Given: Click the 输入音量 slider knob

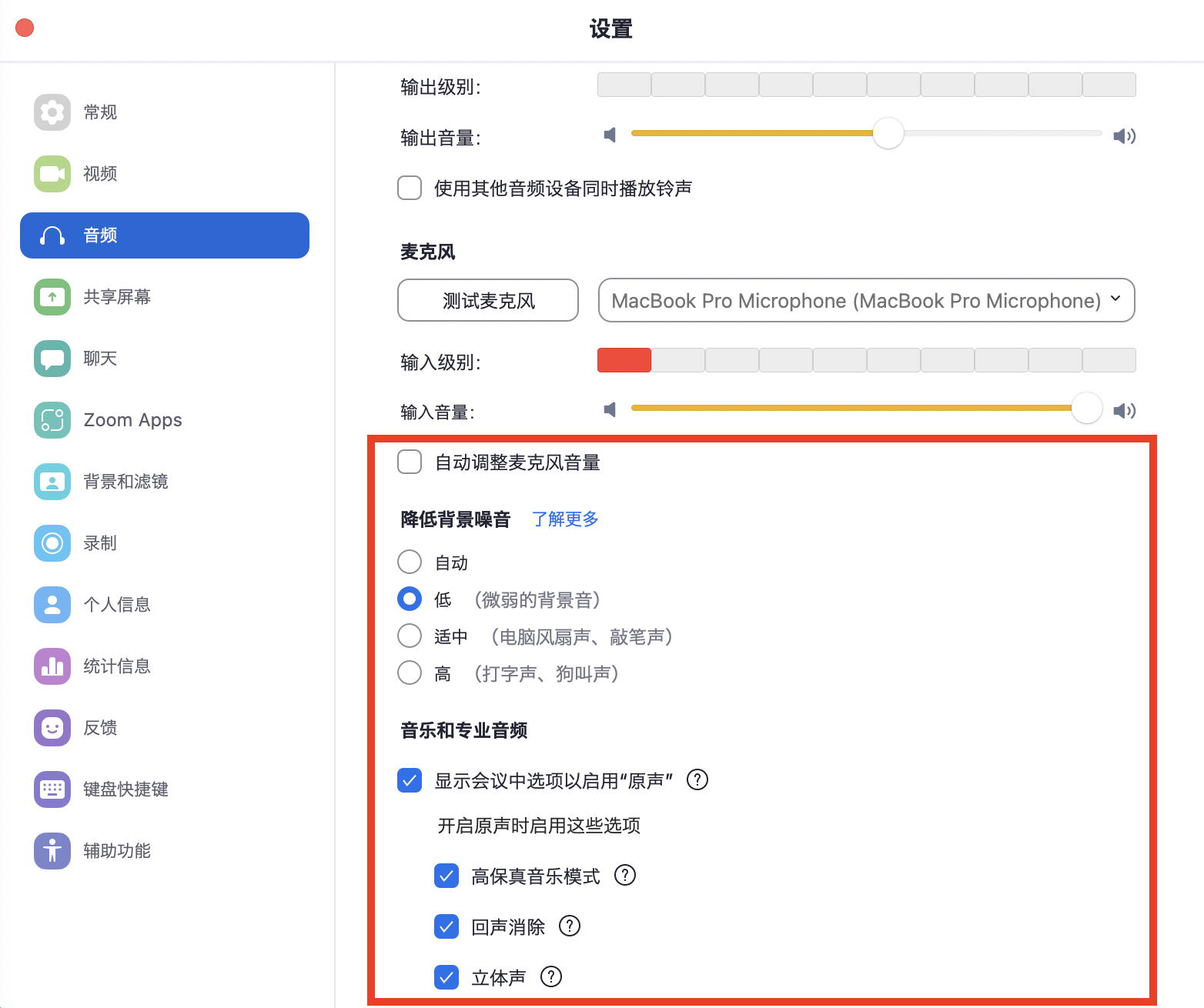Looking at the screenshot, I should tap(1087, 408).
